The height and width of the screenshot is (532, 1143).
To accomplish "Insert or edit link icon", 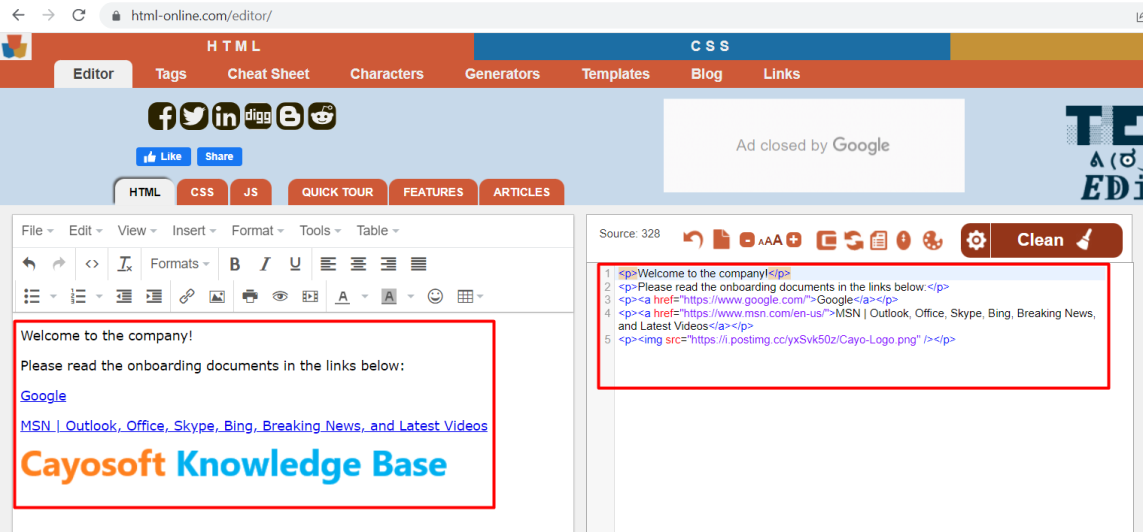I will point(187,296).
